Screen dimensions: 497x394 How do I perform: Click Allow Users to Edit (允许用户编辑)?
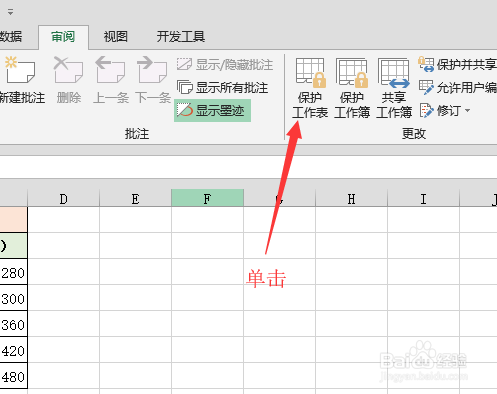[x=457, y=88]
